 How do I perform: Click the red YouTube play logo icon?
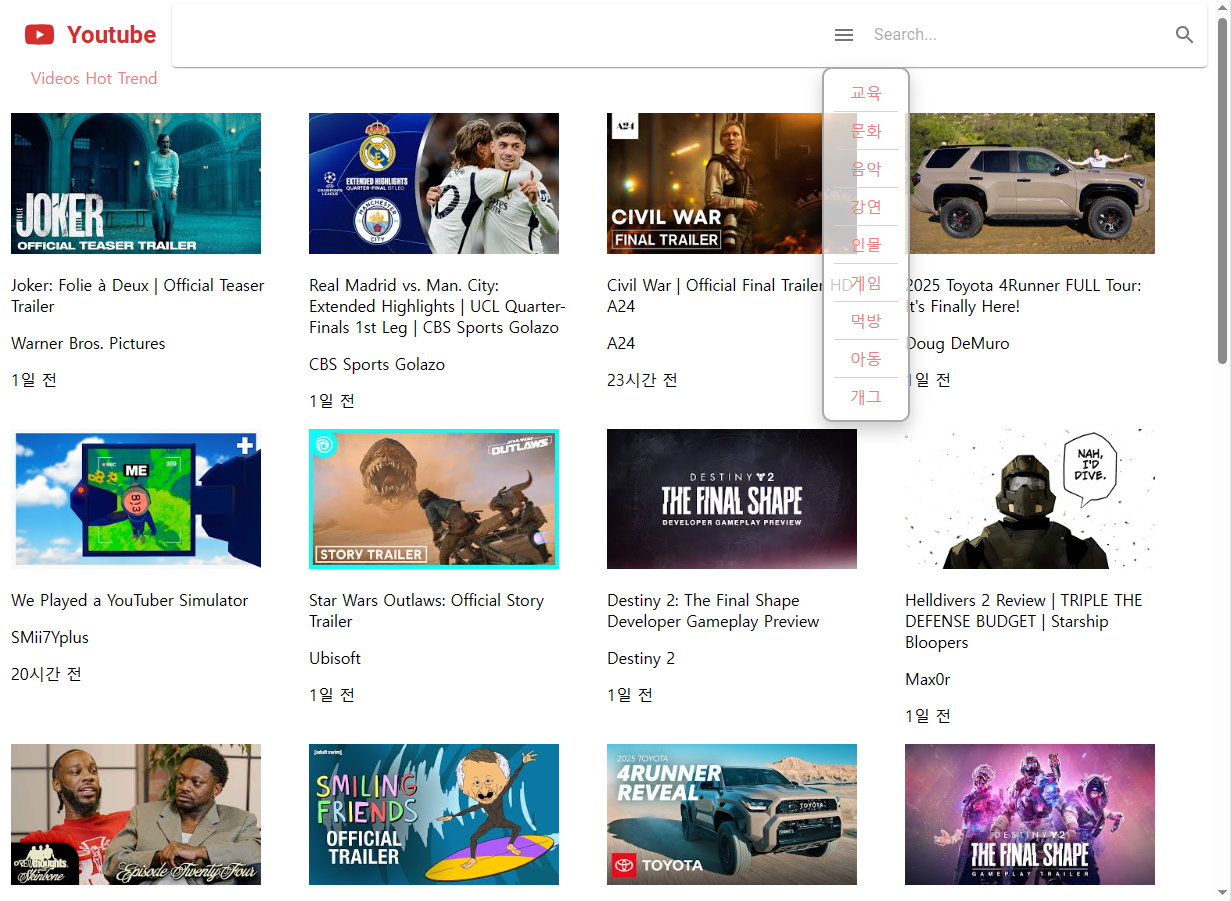click(40, 35)
